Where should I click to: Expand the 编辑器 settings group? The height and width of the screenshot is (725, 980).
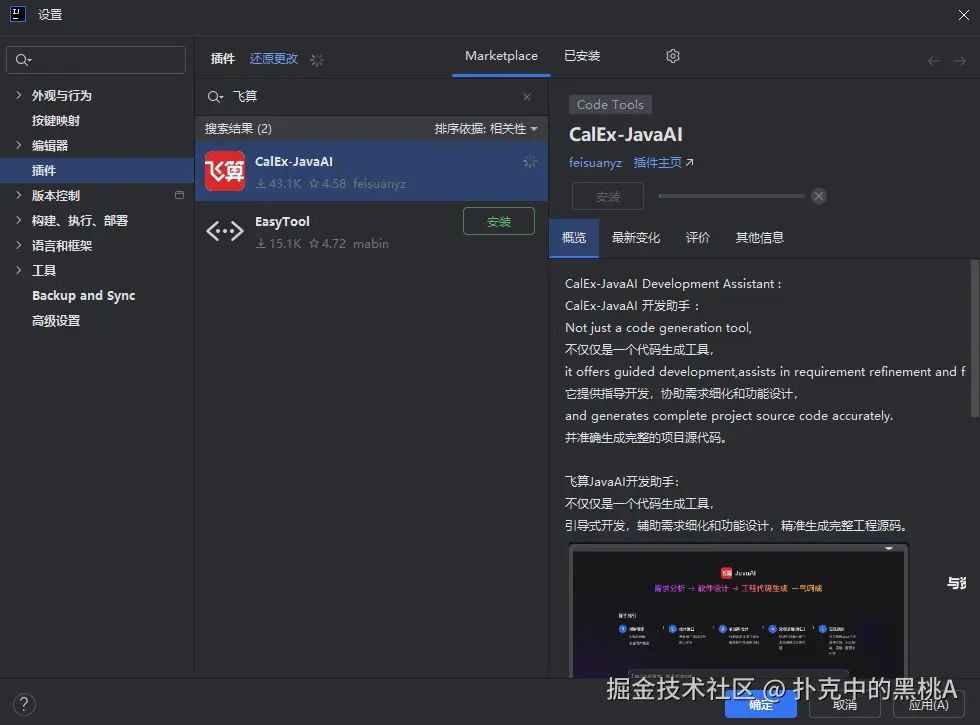click(x=18, y=145)
